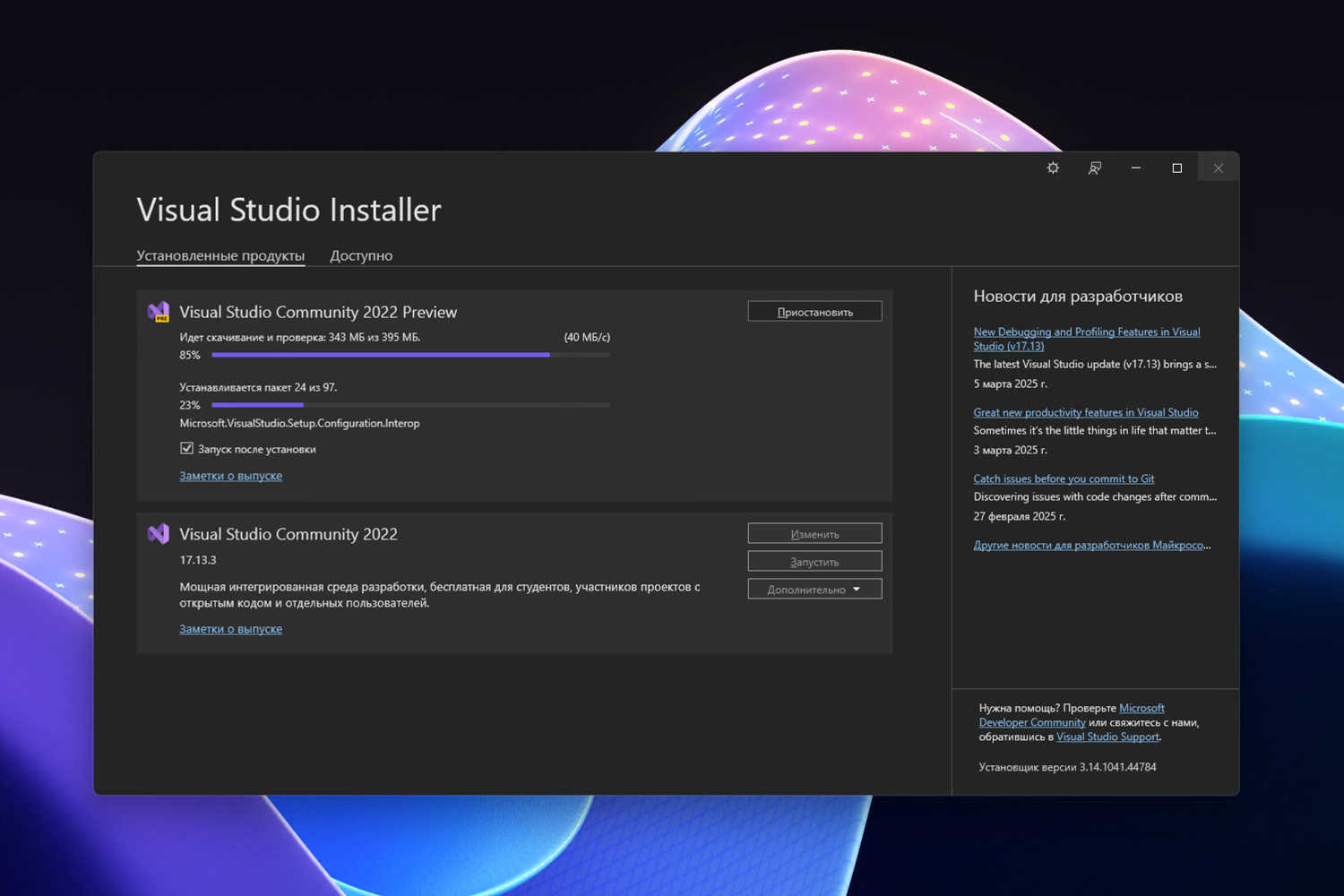Expand the "Дополнительно" dropdown

[814, 590]
